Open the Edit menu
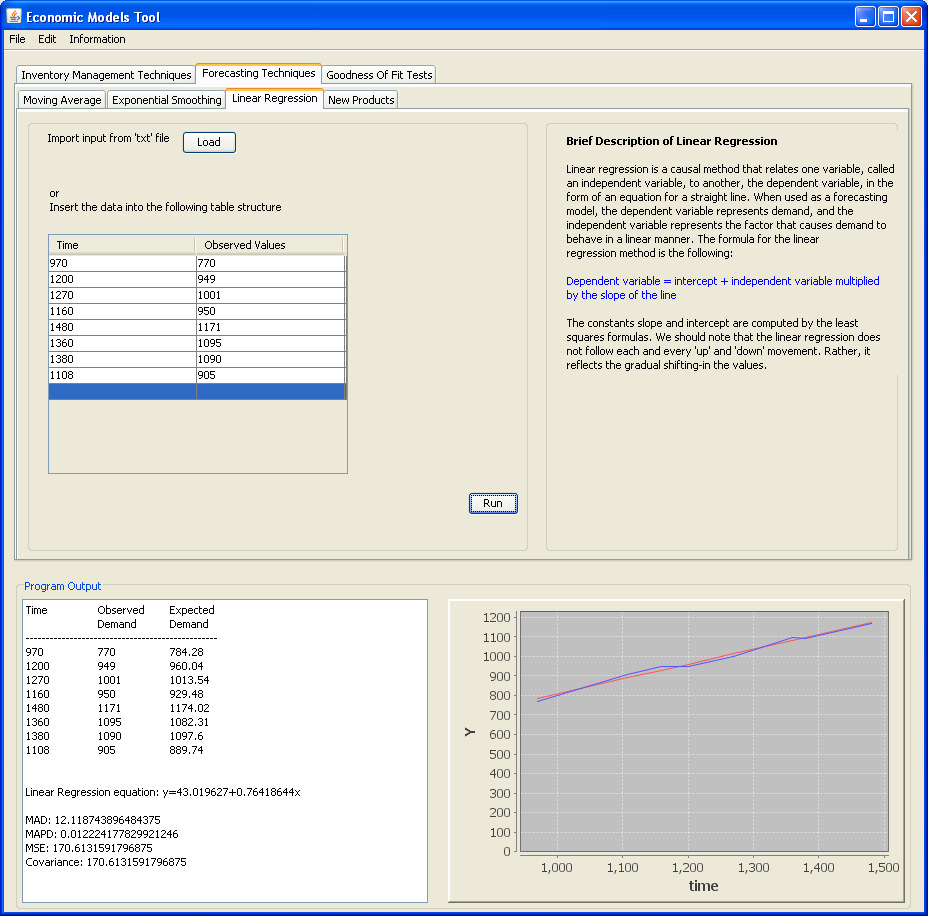Image resolution: width=928 pixels, height=916 pixels. [x=47, y=39]
